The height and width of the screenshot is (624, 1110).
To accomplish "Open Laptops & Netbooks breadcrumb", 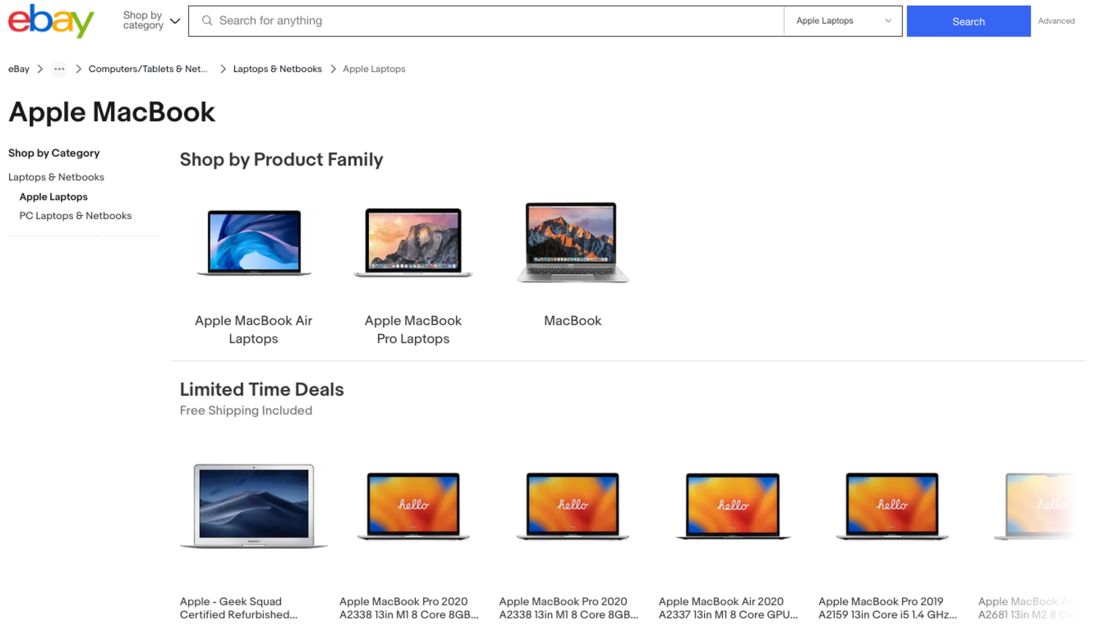I will [278, 69].
